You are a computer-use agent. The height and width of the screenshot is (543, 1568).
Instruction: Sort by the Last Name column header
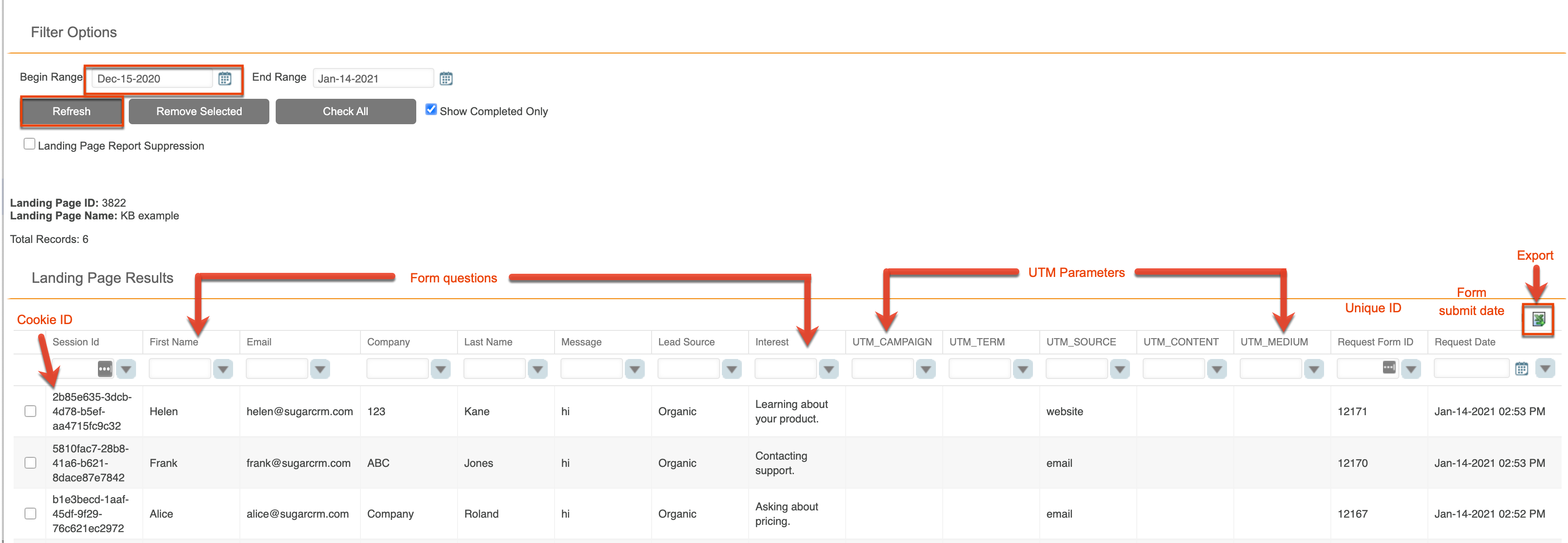point(487,342)
